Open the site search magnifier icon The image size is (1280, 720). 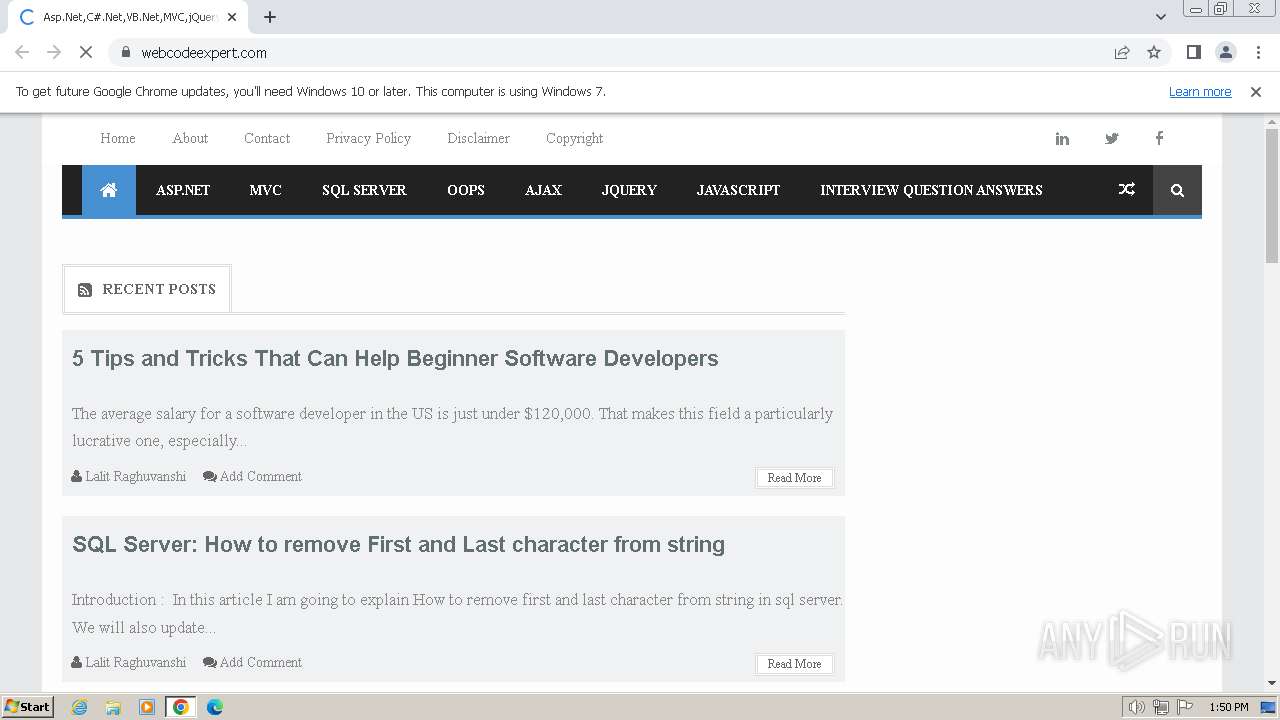pos(1177,190)
